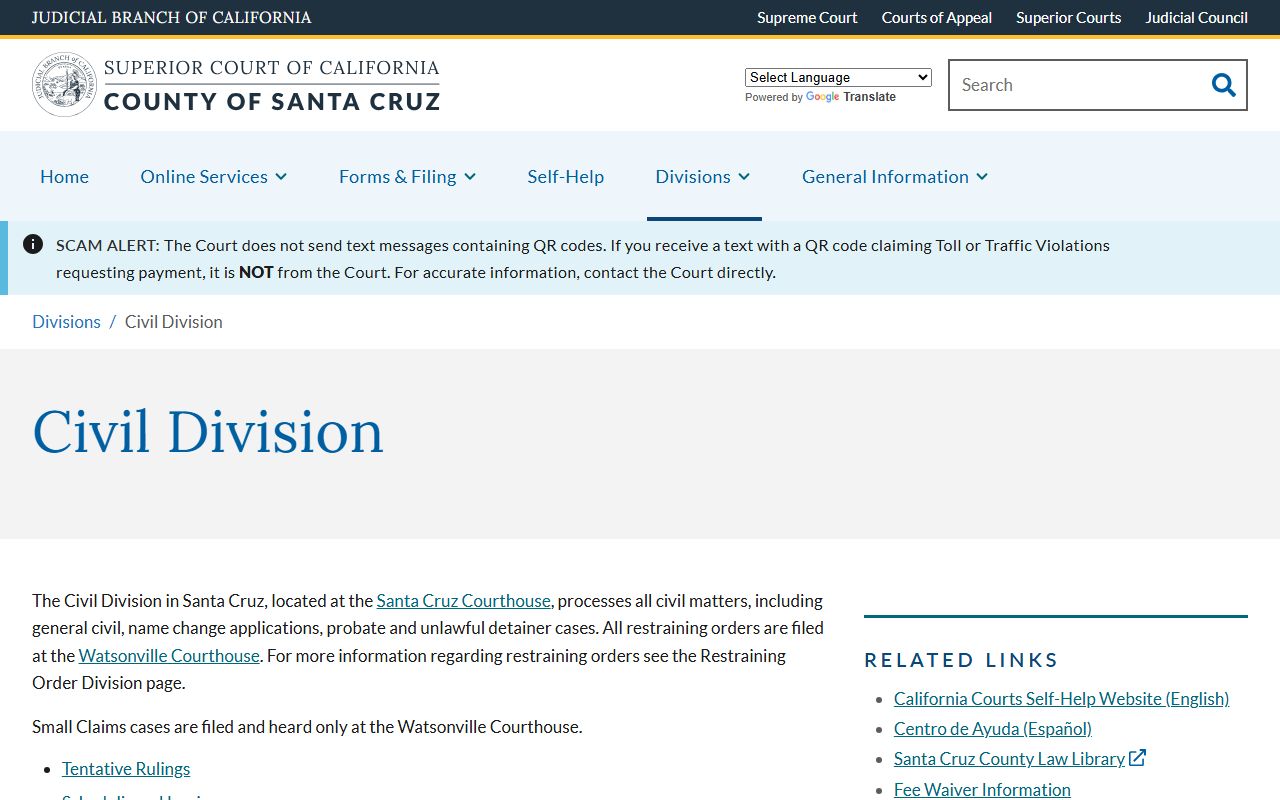Click the search magnifier icon

[1223, 85]
